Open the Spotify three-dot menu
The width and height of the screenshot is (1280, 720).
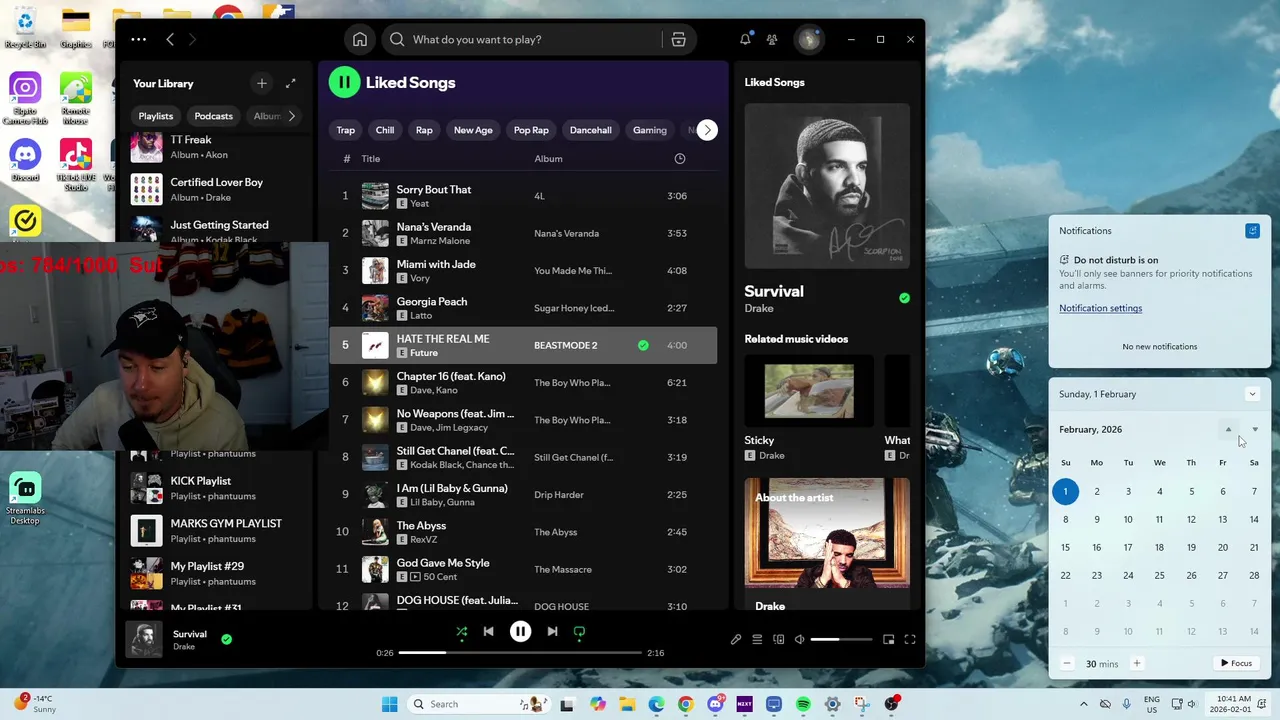pos(139,40)
